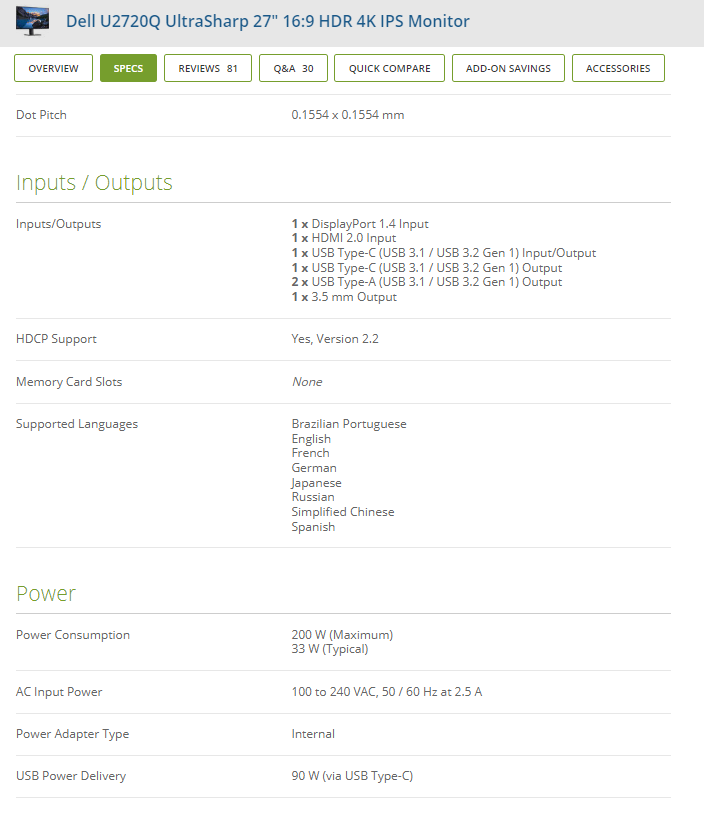Click the AC Input Power label

click(59, 692)
